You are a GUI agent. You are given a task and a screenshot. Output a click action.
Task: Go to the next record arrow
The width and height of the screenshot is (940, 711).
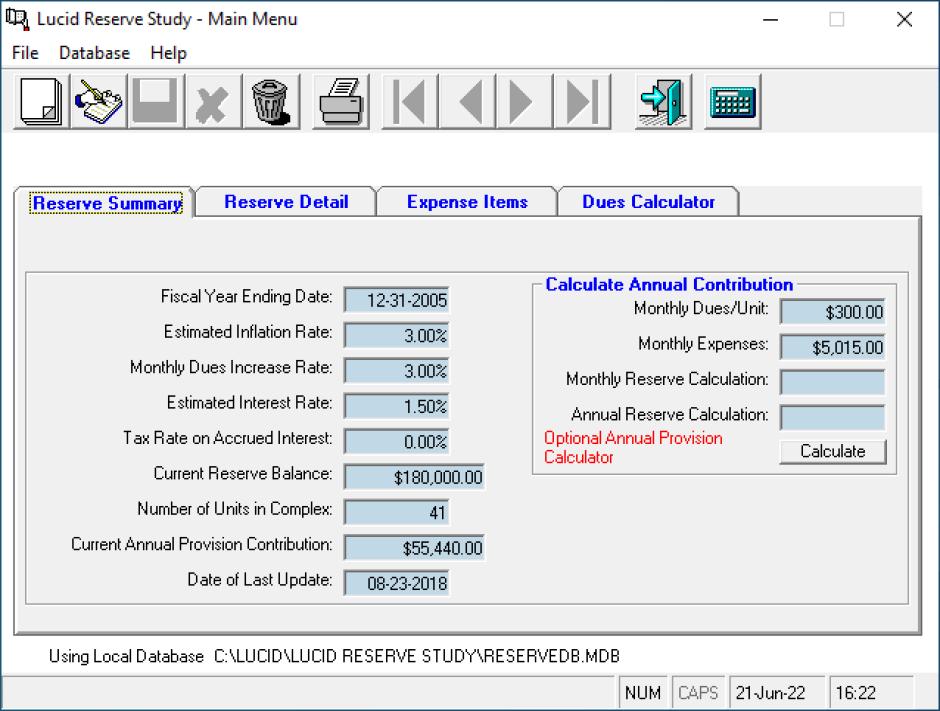(x=525, y=101)
